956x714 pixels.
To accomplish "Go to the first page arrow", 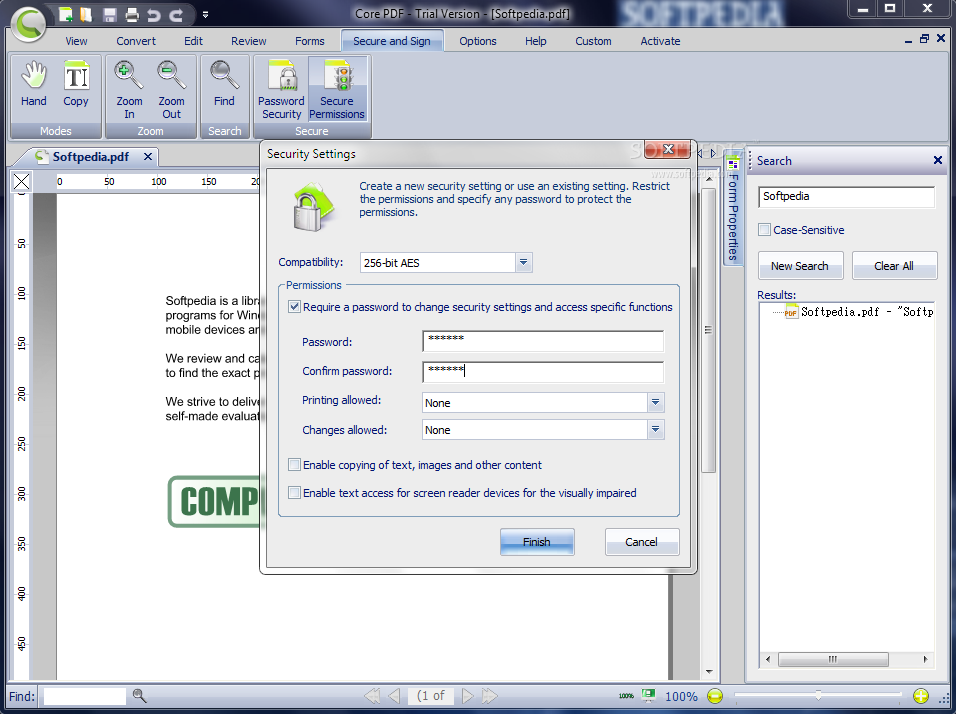I will pyautogui.click(x=372, y=696).
